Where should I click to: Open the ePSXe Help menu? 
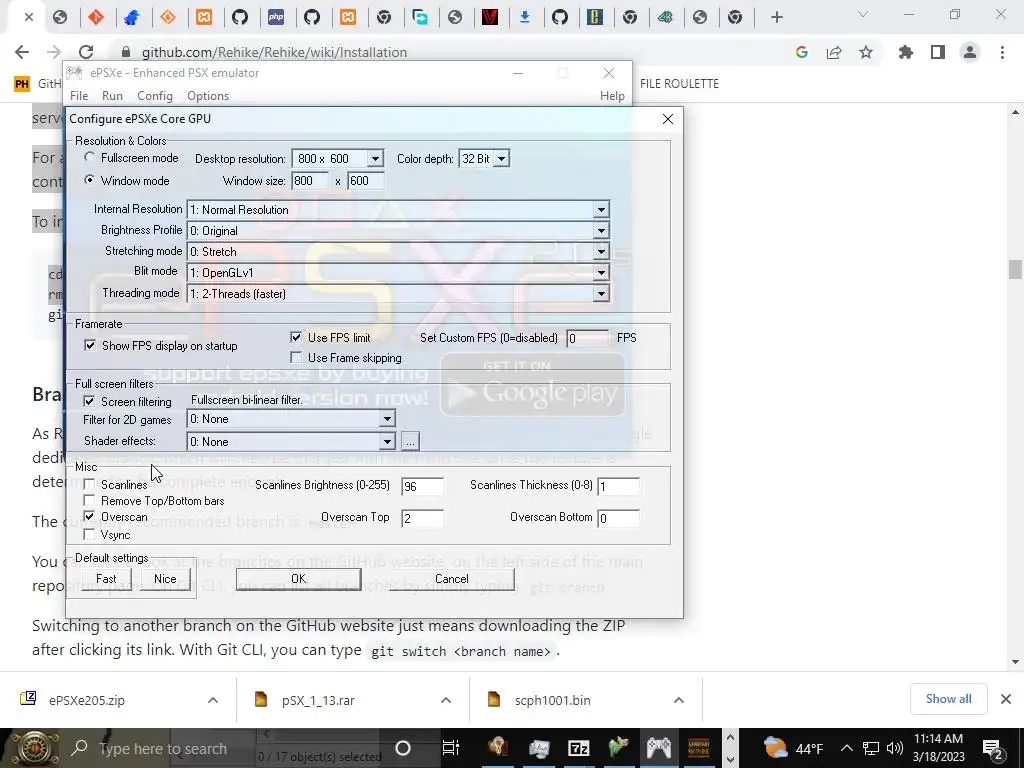pos(612,95)
